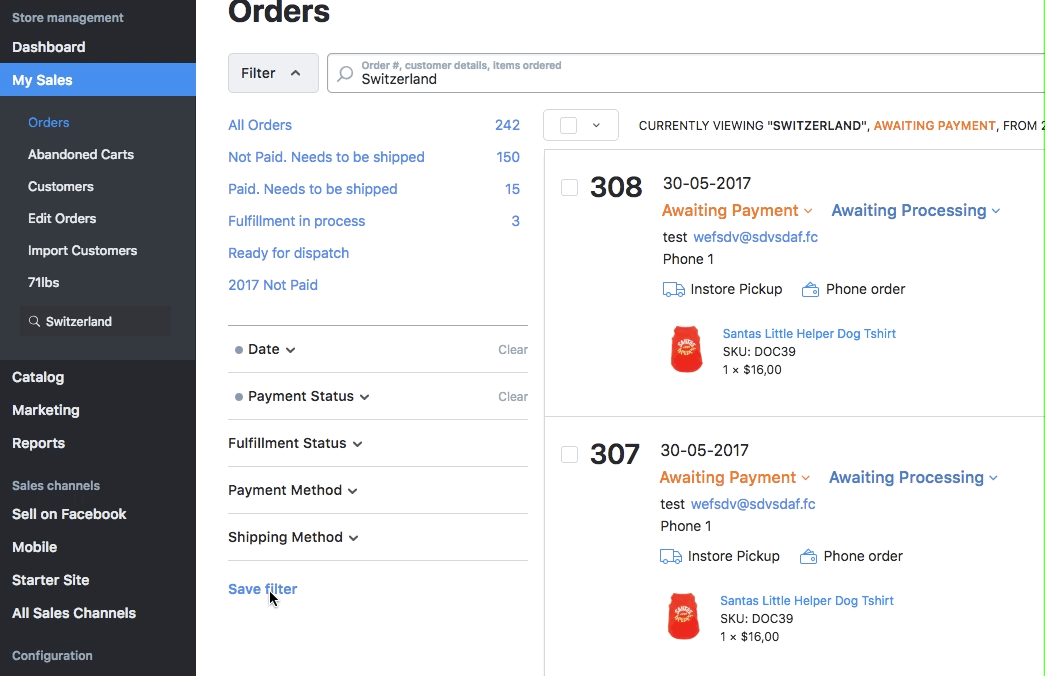Toggle the select-all orders checkbox
Viewport: 1045px width, 676px height.
(x=568, y=125)
